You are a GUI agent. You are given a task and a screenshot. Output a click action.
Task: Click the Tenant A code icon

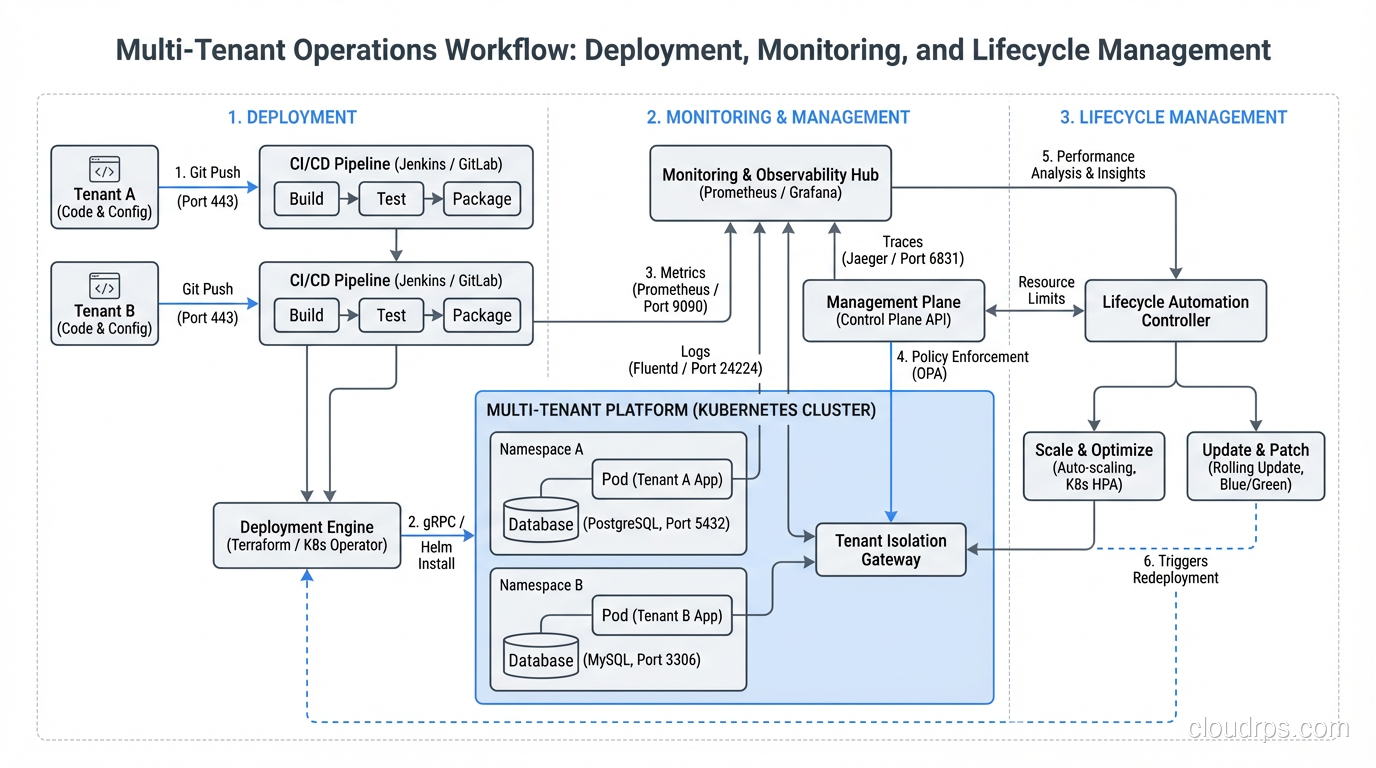(x=104, y=169)
